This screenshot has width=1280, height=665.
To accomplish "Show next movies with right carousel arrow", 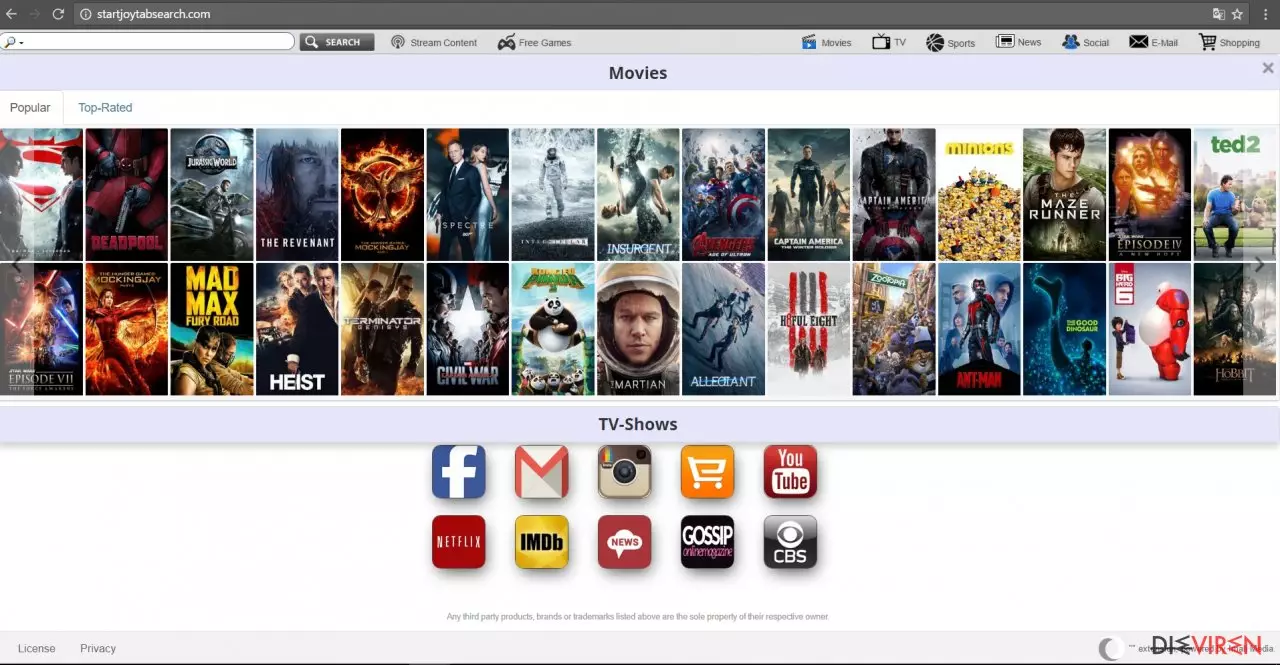I will coord(1259,264).
